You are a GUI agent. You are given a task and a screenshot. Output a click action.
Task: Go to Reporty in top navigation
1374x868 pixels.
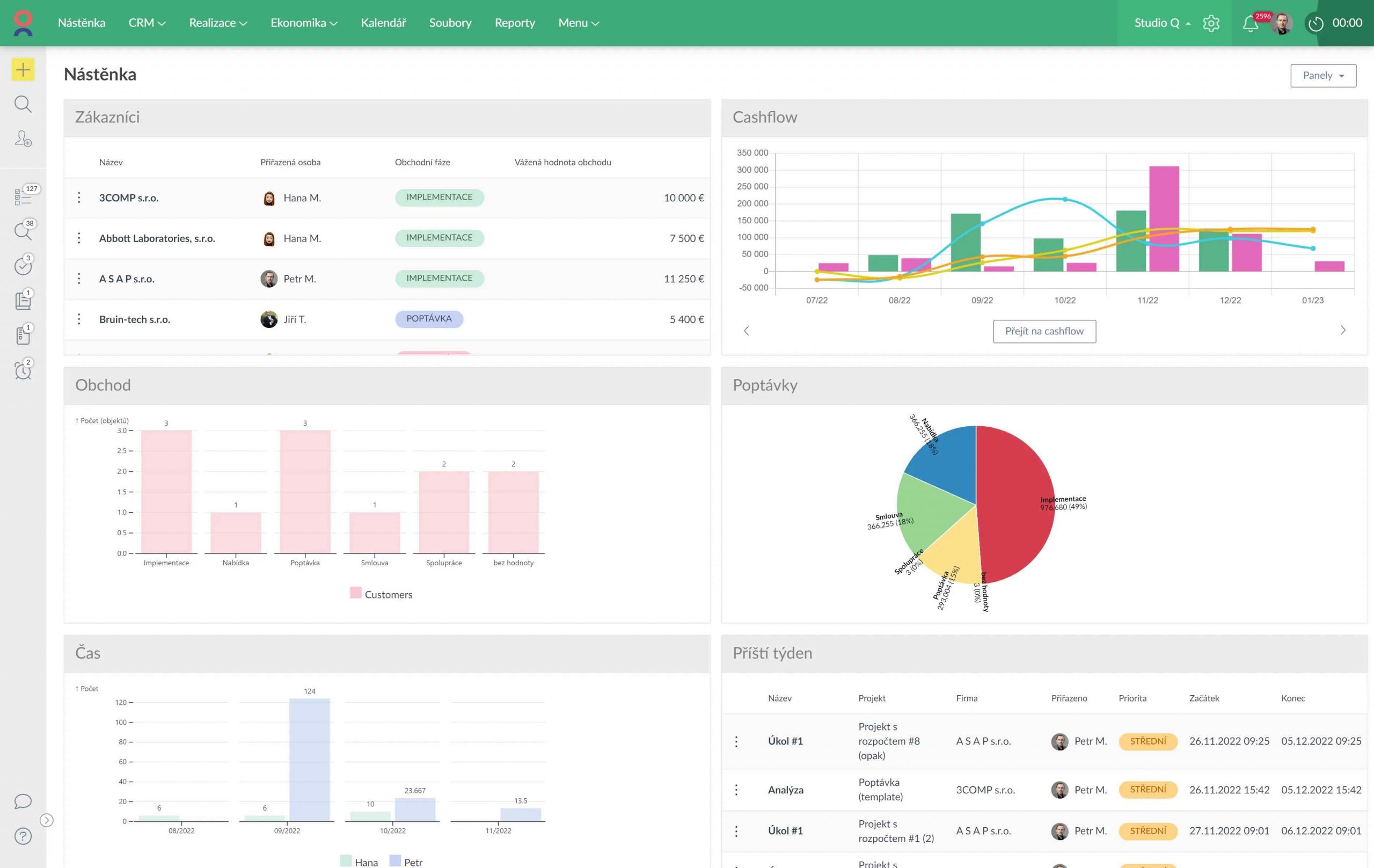coord(514,23)
